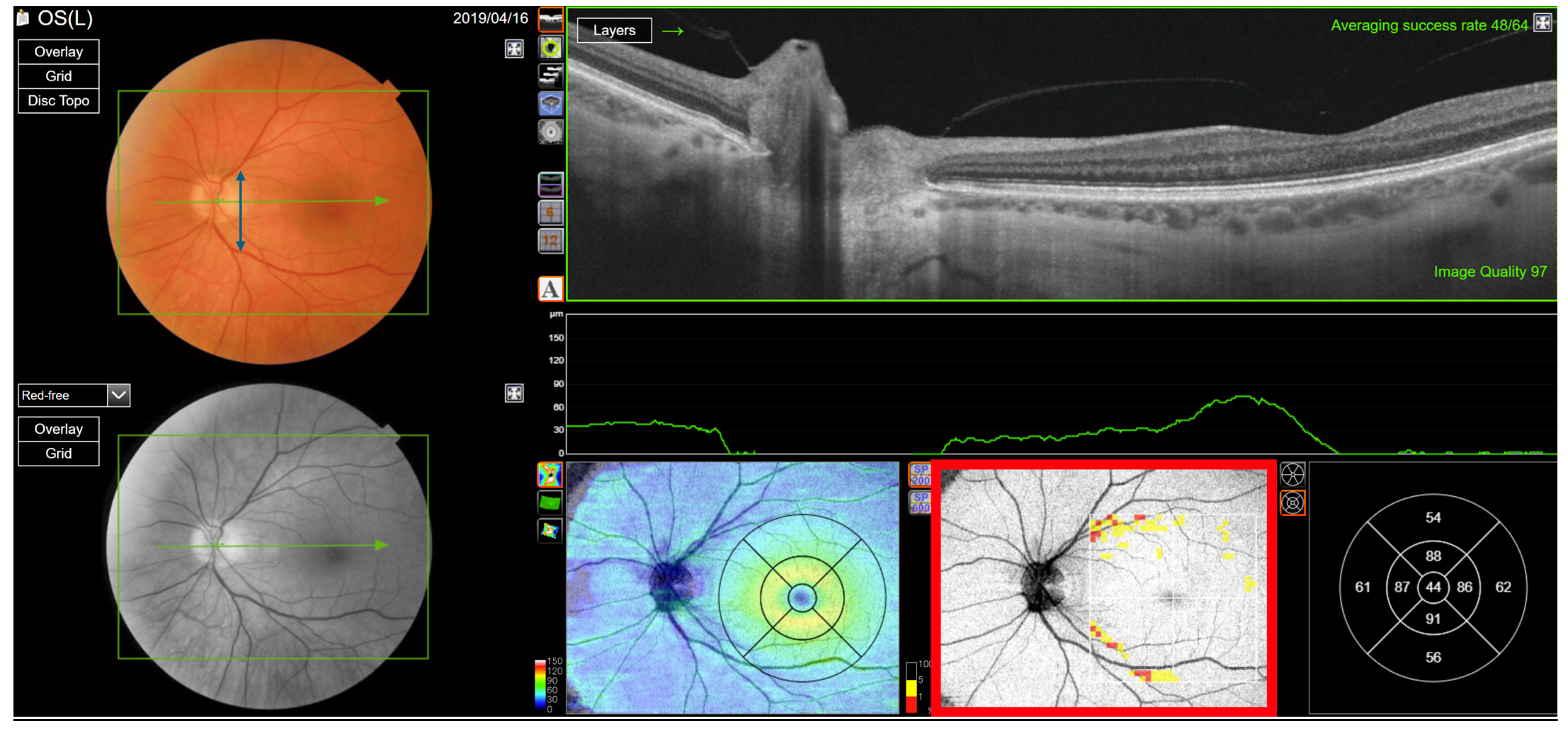The height and width of the screenshot is (730, 1568).
Task: Select the thickness color map icon
Action: 549,475
